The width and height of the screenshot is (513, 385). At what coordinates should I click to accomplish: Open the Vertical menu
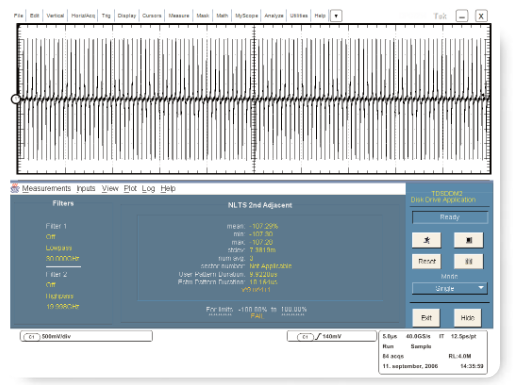55,16
